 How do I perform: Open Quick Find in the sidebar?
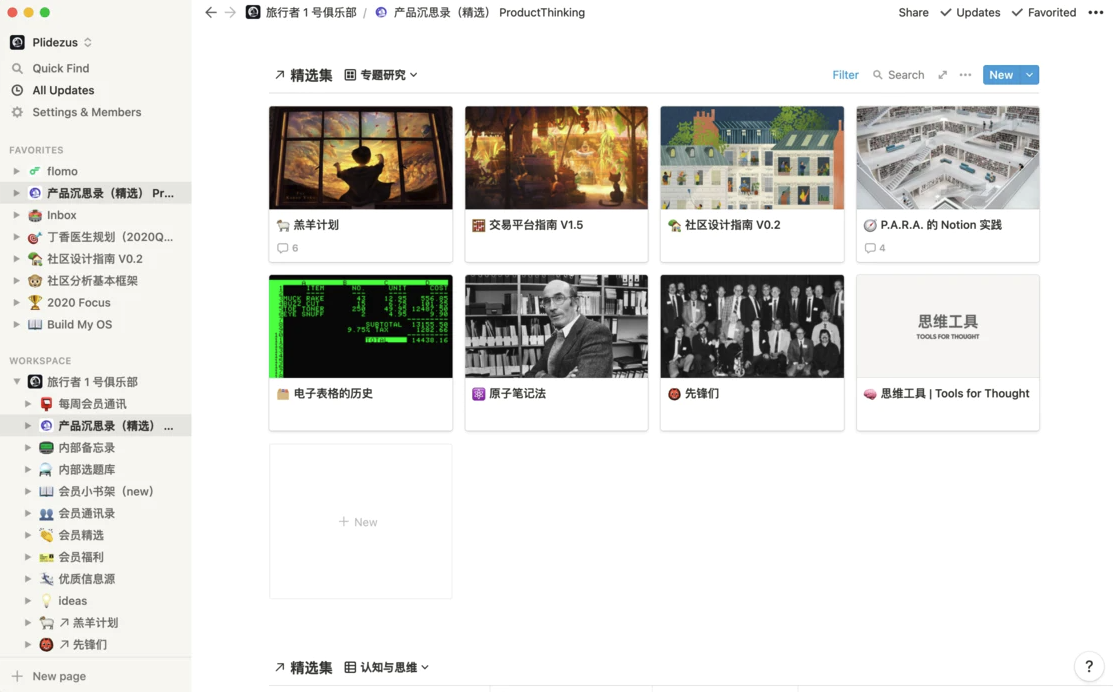[x=60, y=68]
